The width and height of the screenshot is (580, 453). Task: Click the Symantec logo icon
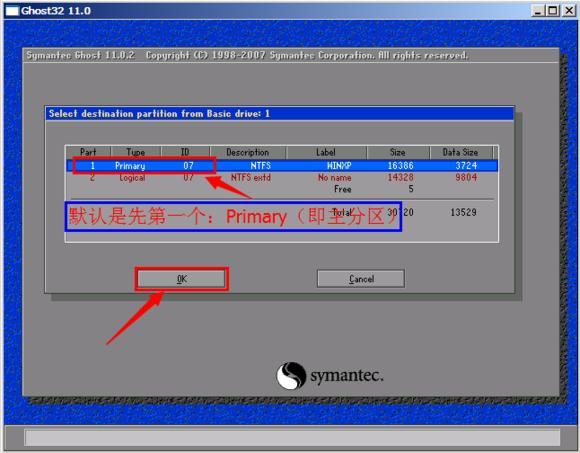(x=291, y=375)
